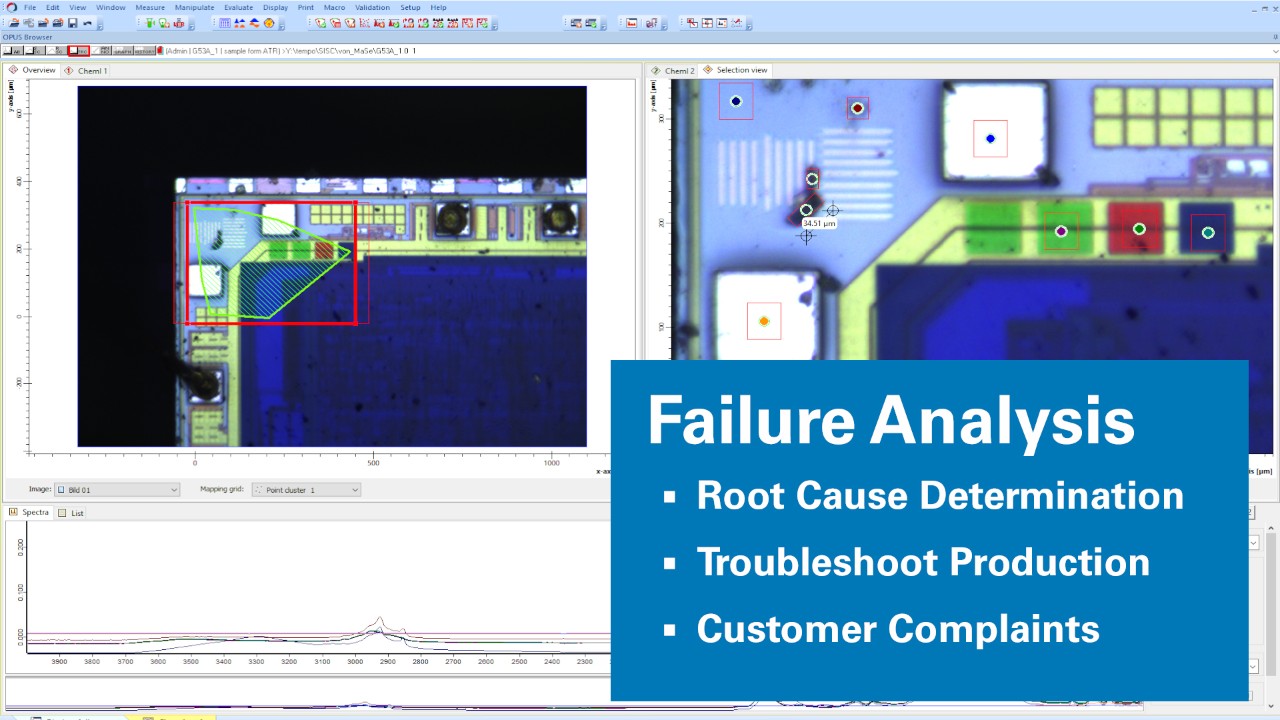Click the OPUS Browser pin icon

click(1275, 37)
